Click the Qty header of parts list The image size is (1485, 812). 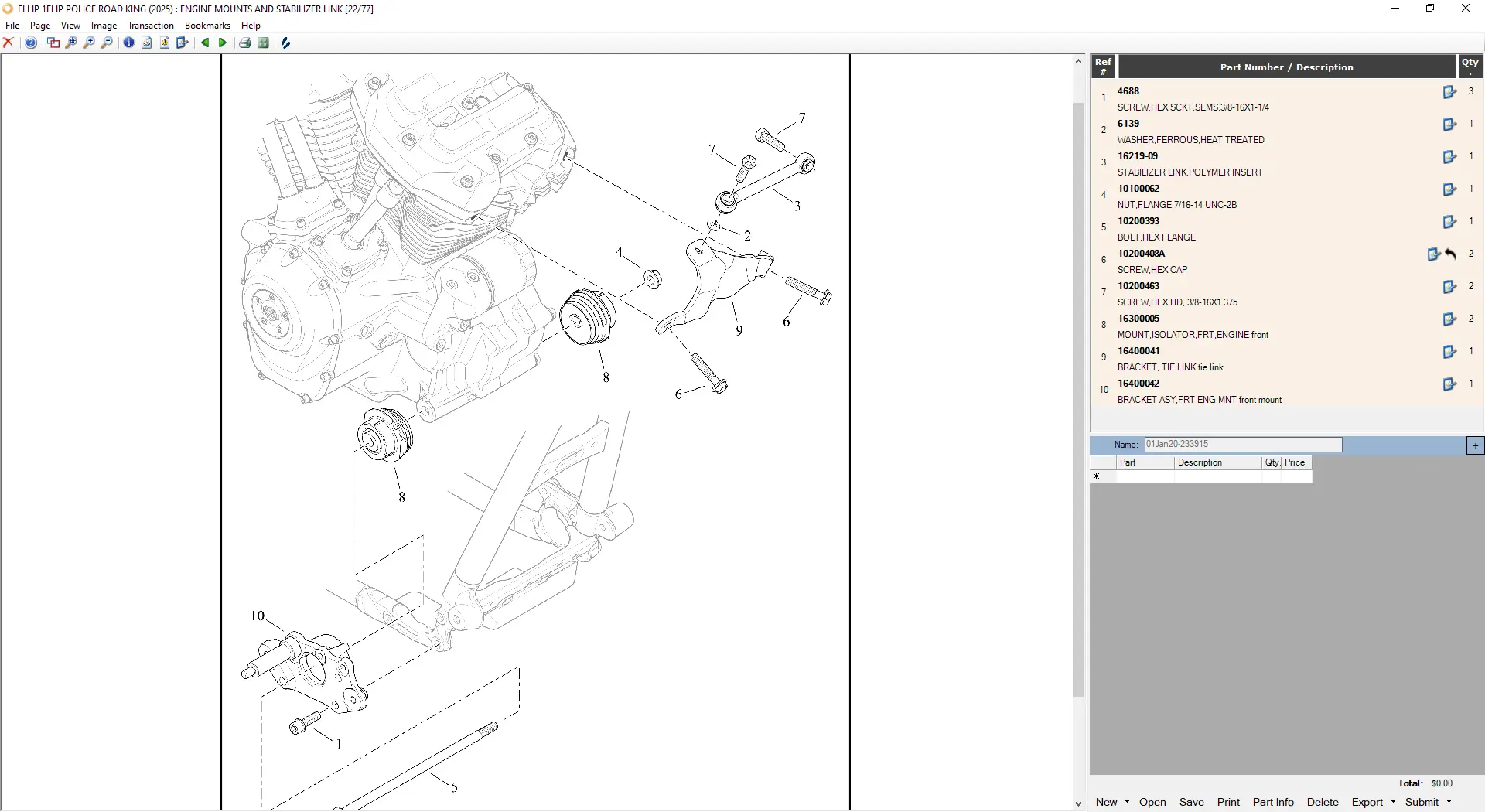tap(1470, 67)
